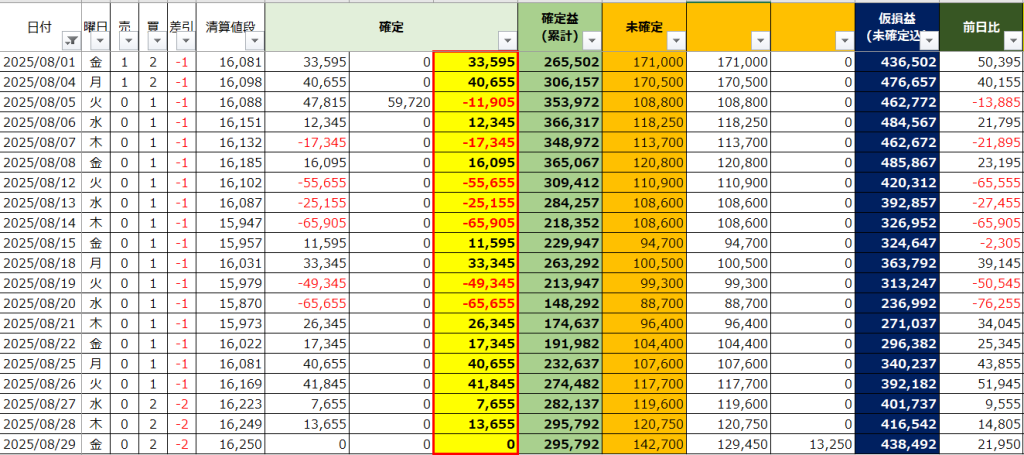Select the orange cell showing 142,700
The width and height of the screenshot is (1024, 455).
644,446
